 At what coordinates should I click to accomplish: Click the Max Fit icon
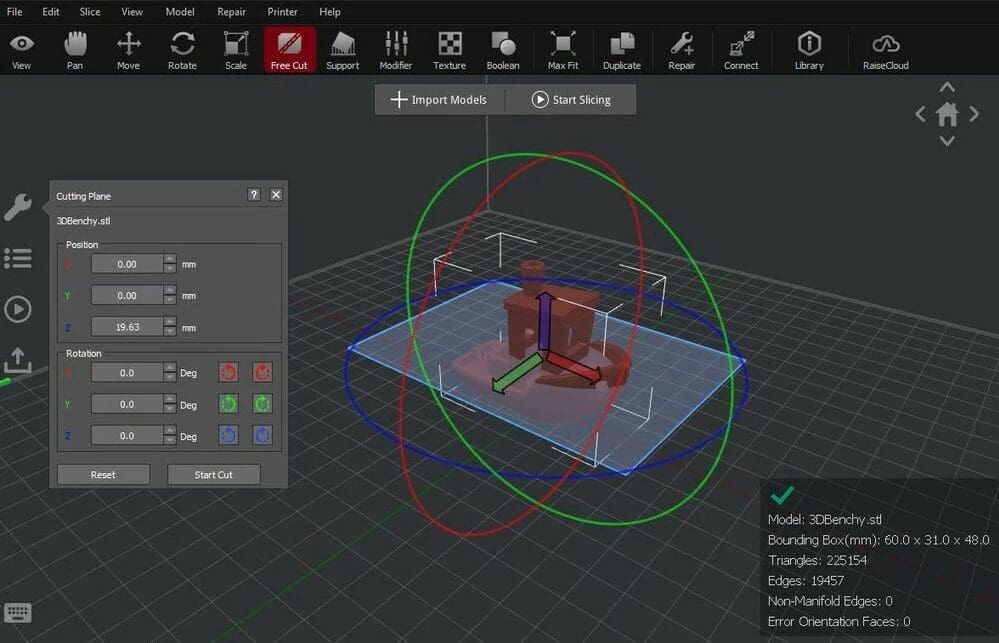pyautogui.click(x=563, y=49)
